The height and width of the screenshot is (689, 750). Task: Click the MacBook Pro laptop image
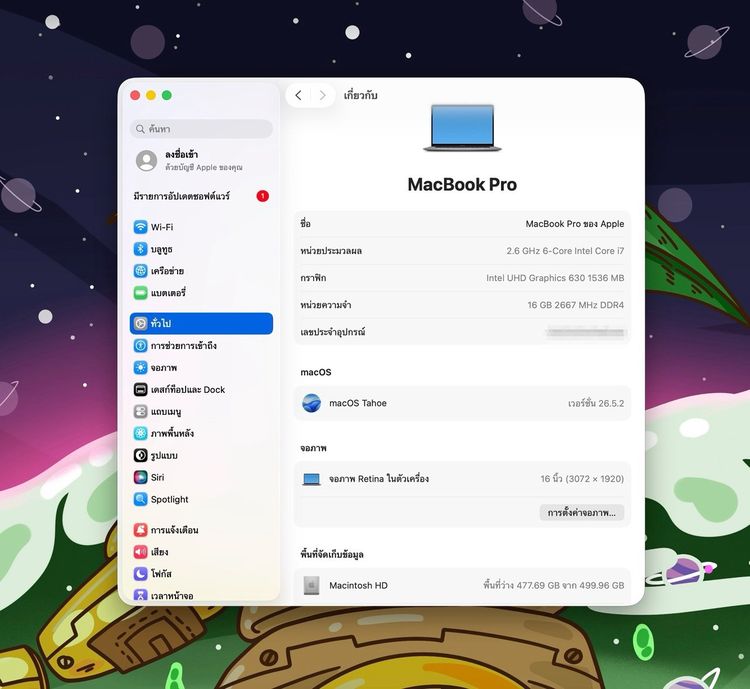(x=462, y=128)
